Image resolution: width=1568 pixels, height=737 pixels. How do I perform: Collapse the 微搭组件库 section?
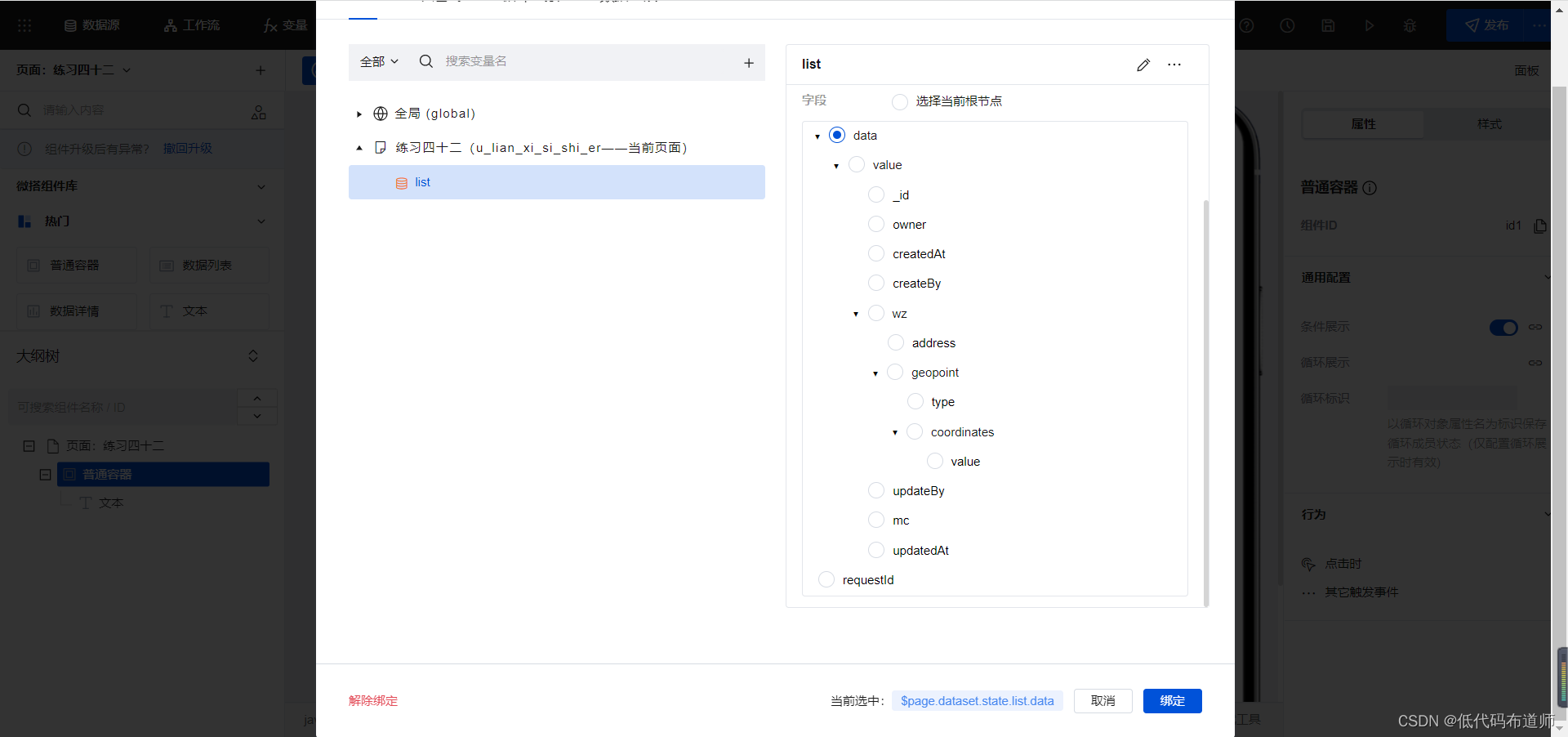(261, 186)
